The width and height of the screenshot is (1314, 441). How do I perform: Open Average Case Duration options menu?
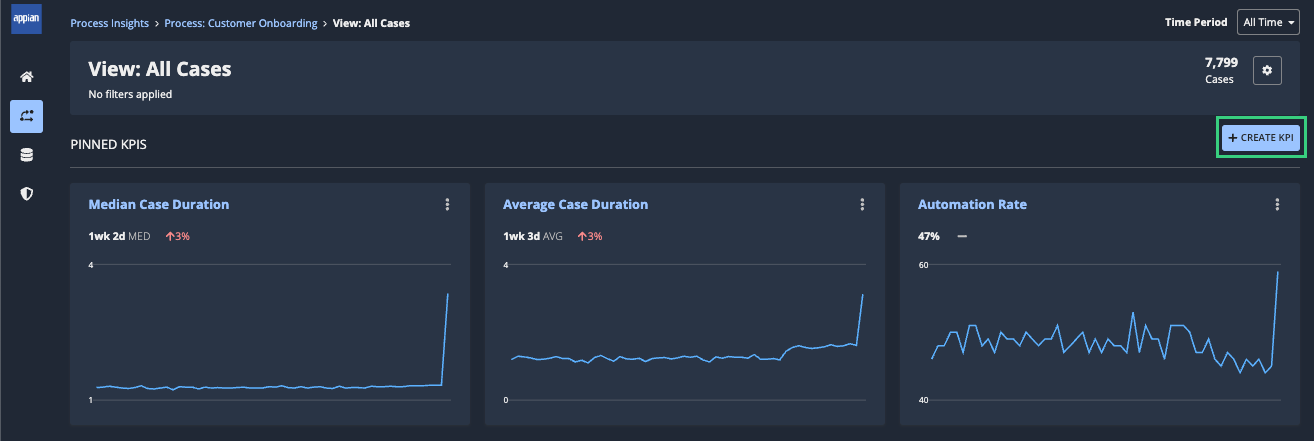click(x=862, y=204)
